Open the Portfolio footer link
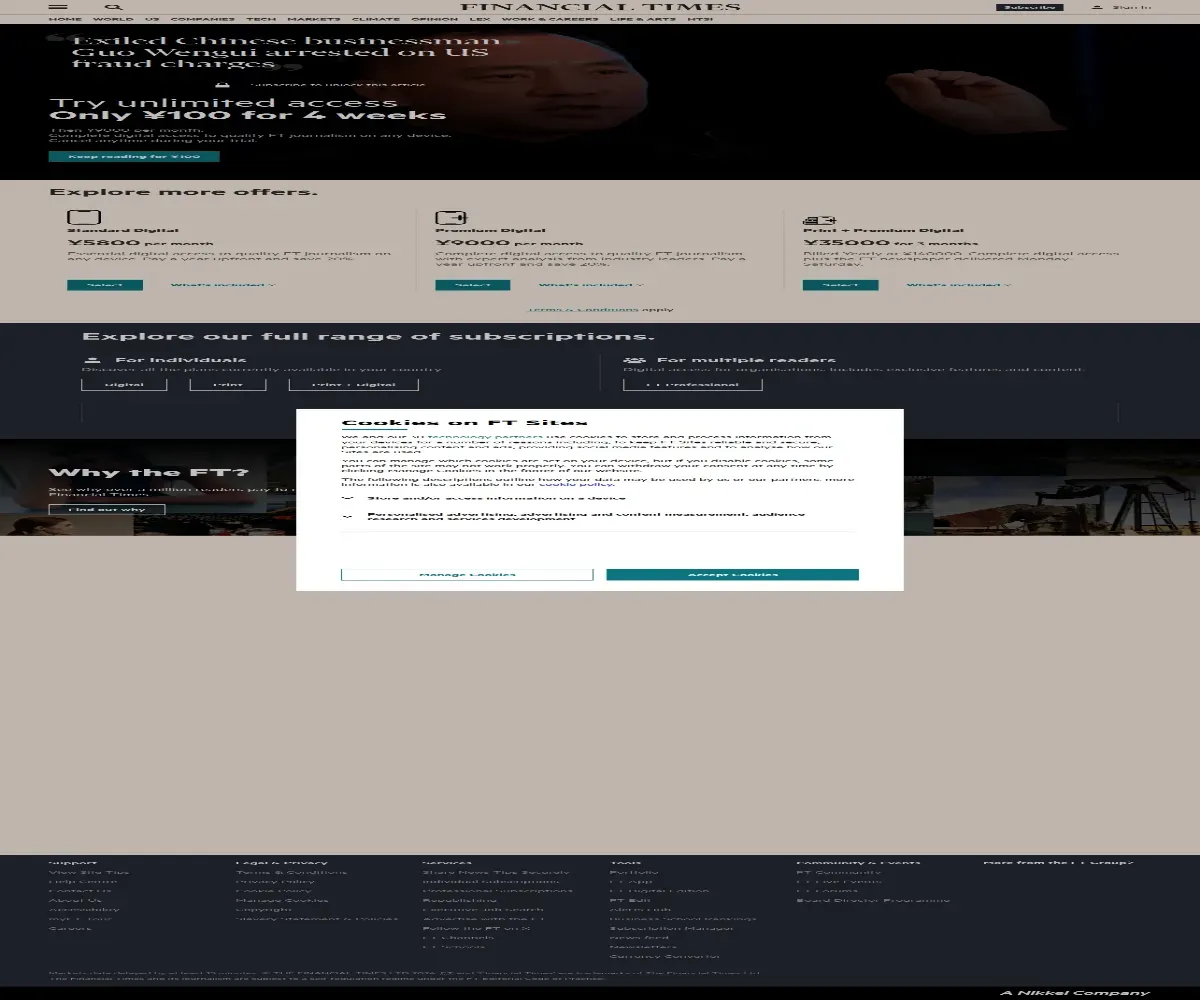Screen dimensions: 1200x1000 635,872
